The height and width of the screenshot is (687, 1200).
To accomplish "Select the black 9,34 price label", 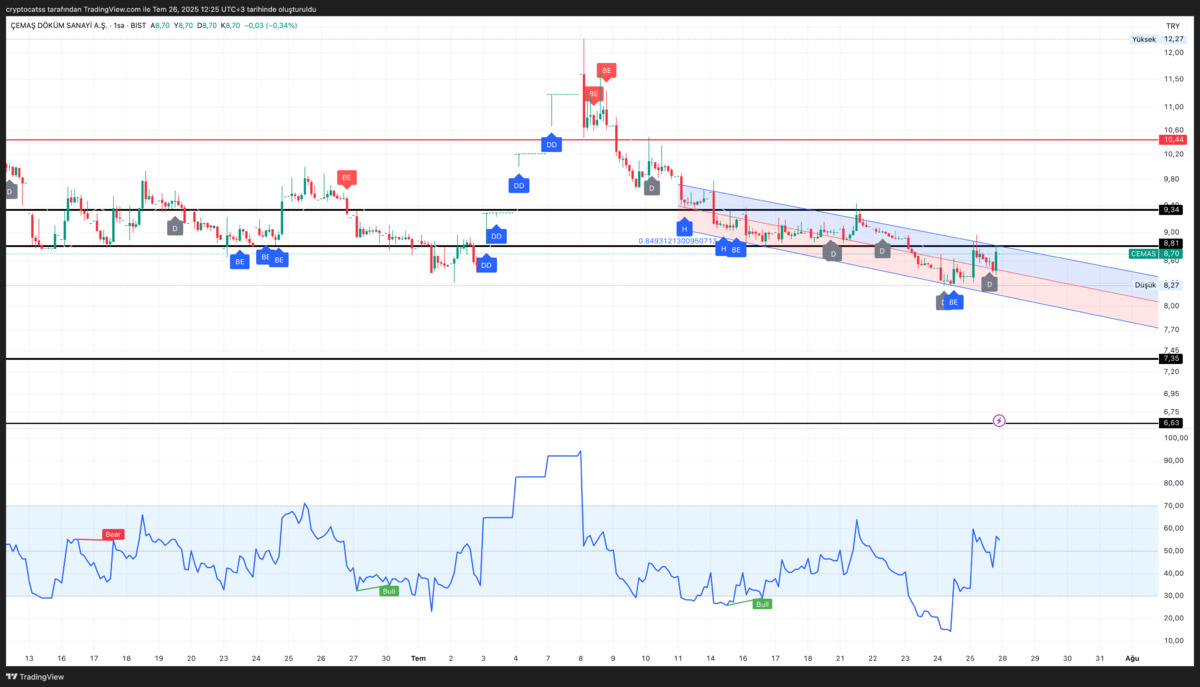I will (x=1171, y=209).
